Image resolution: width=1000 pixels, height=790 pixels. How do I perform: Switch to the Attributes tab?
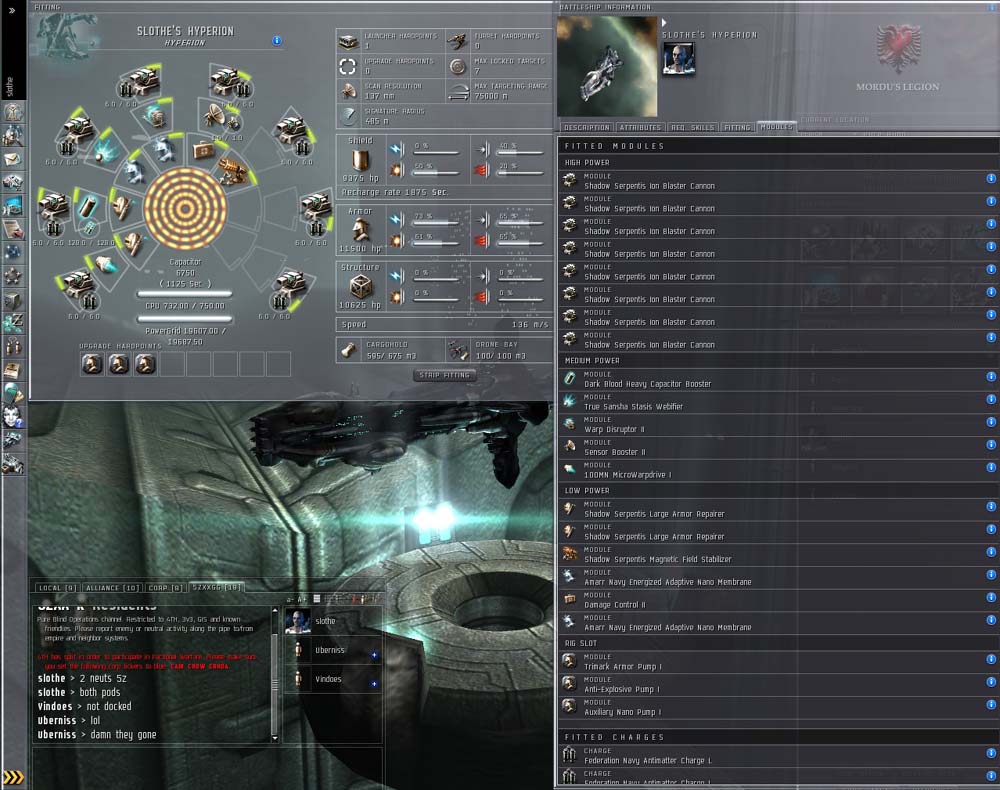640,128
